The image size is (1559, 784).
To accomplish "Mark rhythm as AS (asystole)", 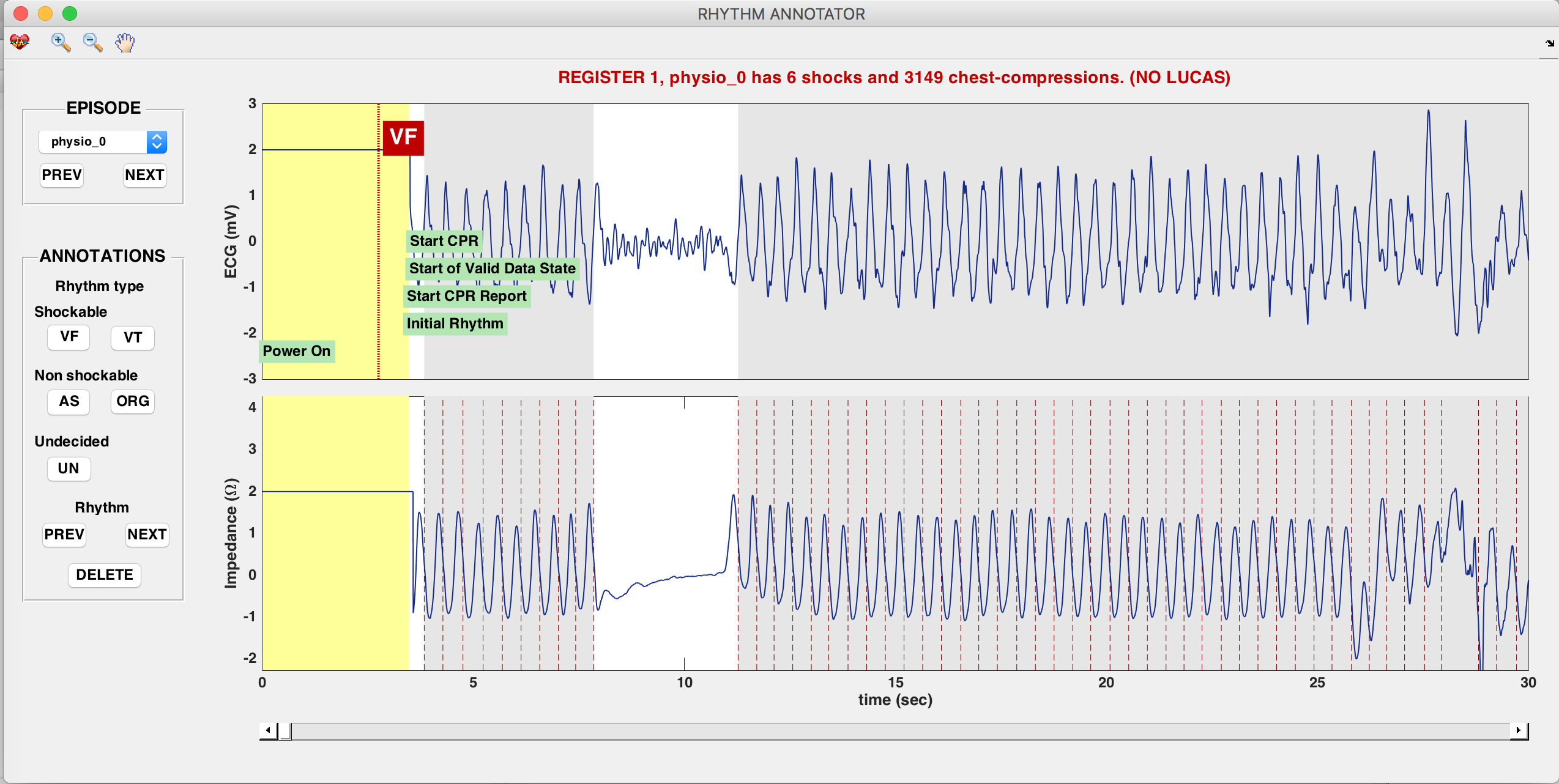I will [x=69, y=402].
